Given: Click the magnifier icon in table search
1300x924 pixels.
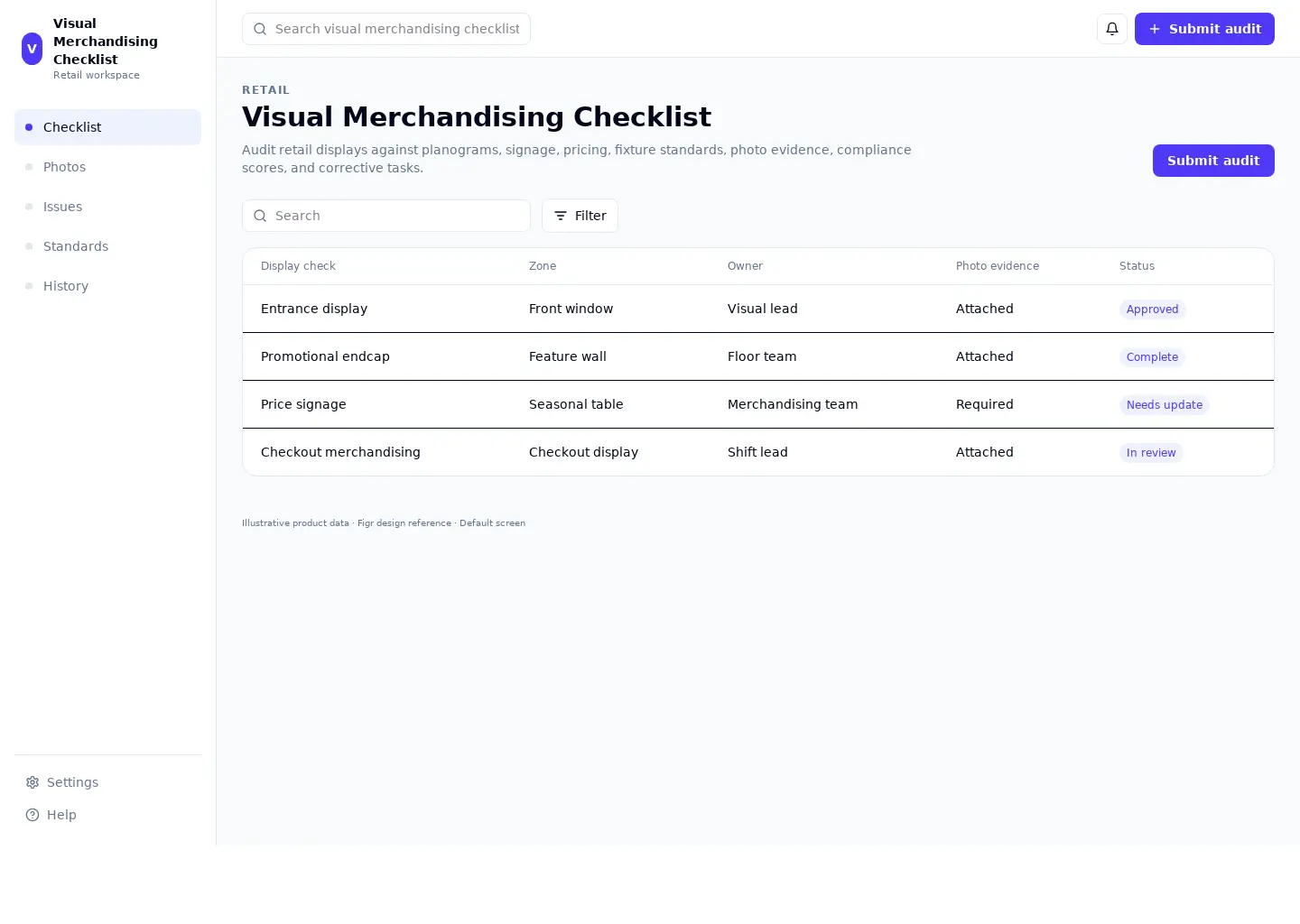Looking at the screenshot, I should coord(260,216).
